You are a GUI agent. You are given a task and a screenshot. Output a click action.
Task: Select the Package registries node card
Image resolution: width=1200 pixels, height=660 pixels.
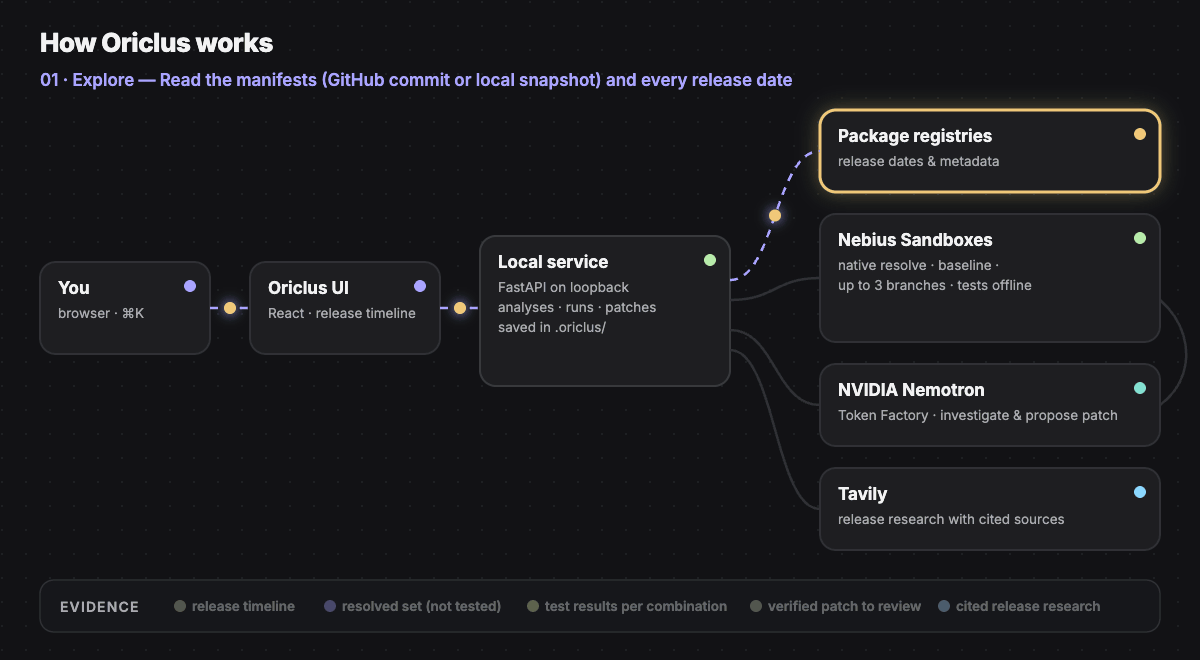[x=990, y=150]
